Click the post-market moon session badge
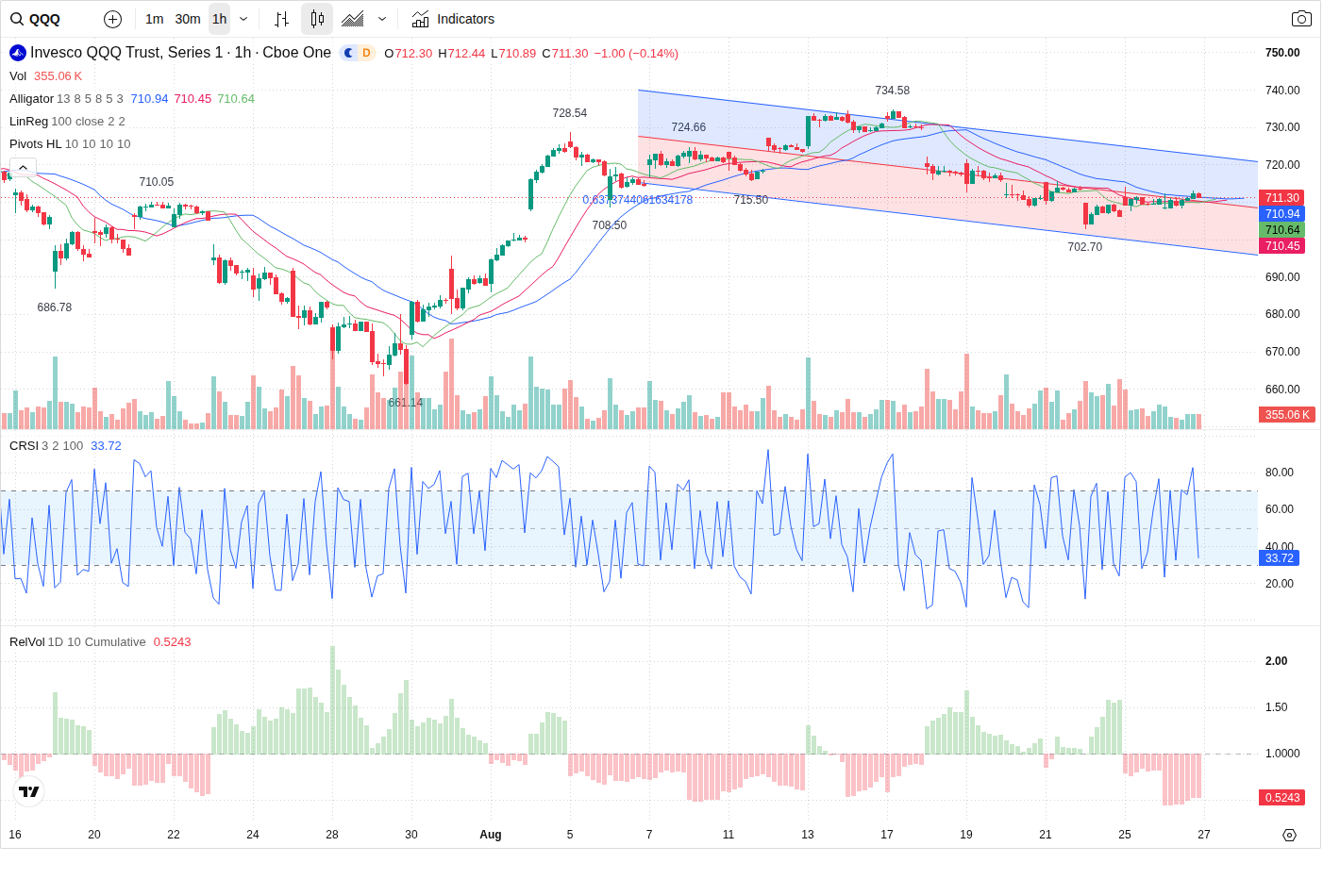The image size is (1340, 896). click(349, 53)
